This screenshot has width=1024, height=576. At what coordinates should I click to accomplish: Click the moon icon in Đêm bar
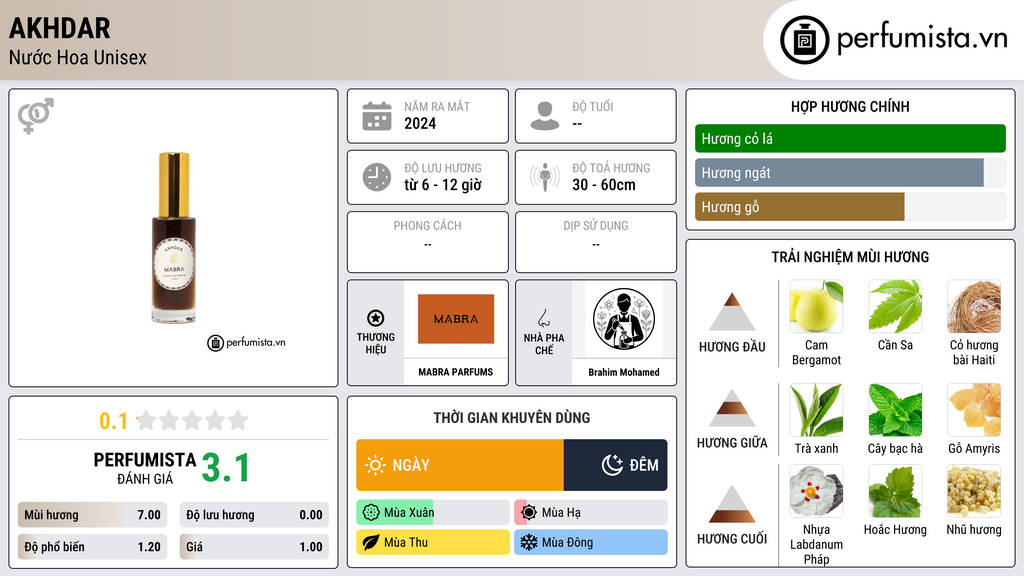[612, 465]
